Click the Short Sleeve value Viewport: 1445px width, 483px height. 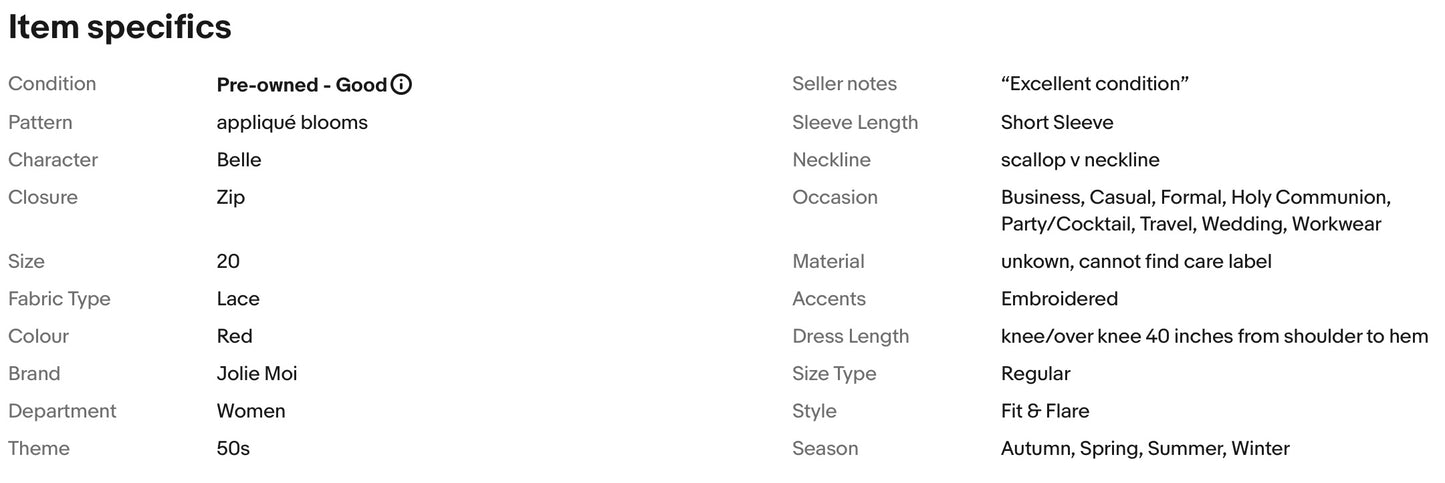pos(1057,123)
